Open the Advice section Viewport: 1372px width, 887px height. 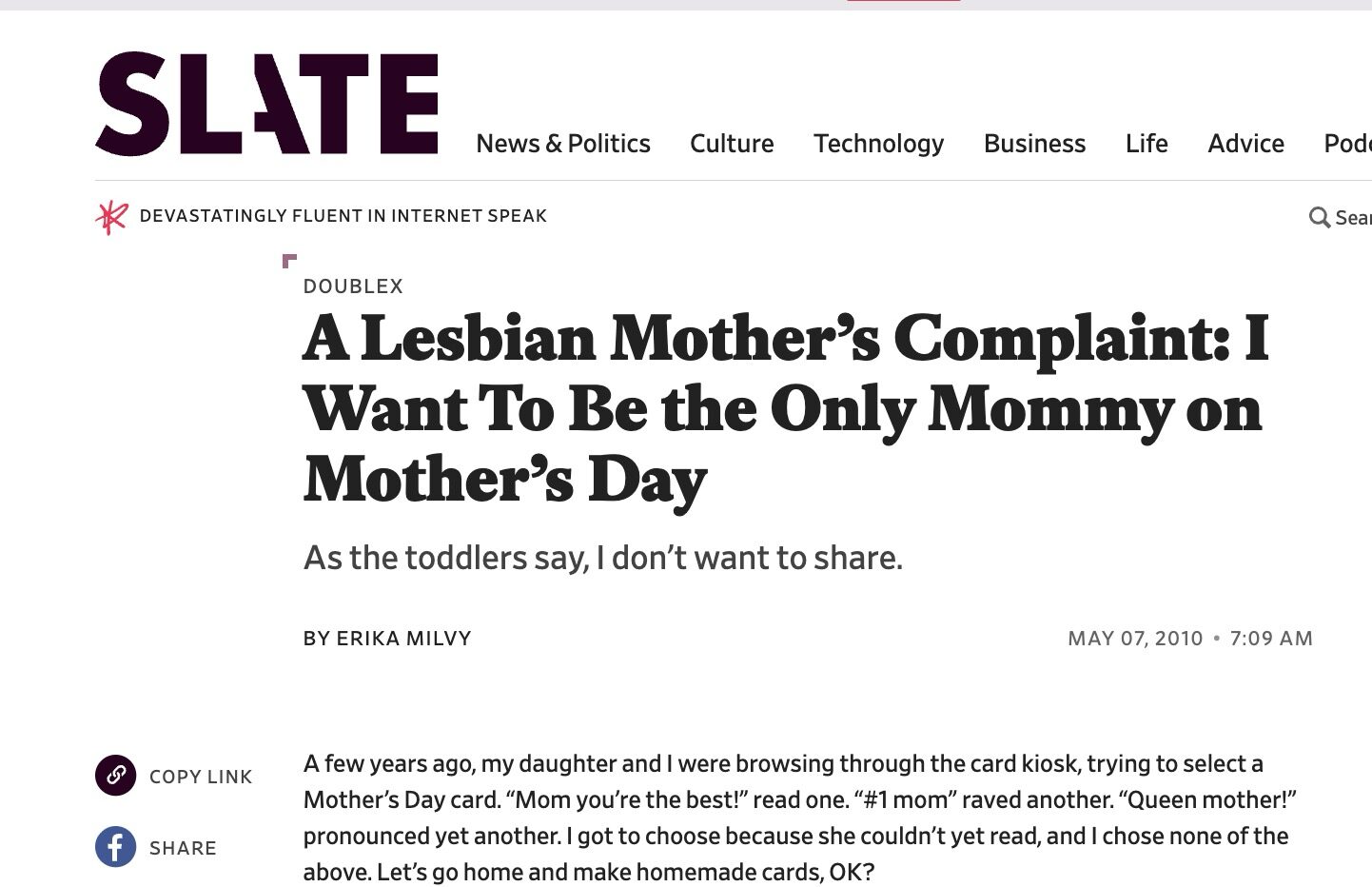point(1245,144)
